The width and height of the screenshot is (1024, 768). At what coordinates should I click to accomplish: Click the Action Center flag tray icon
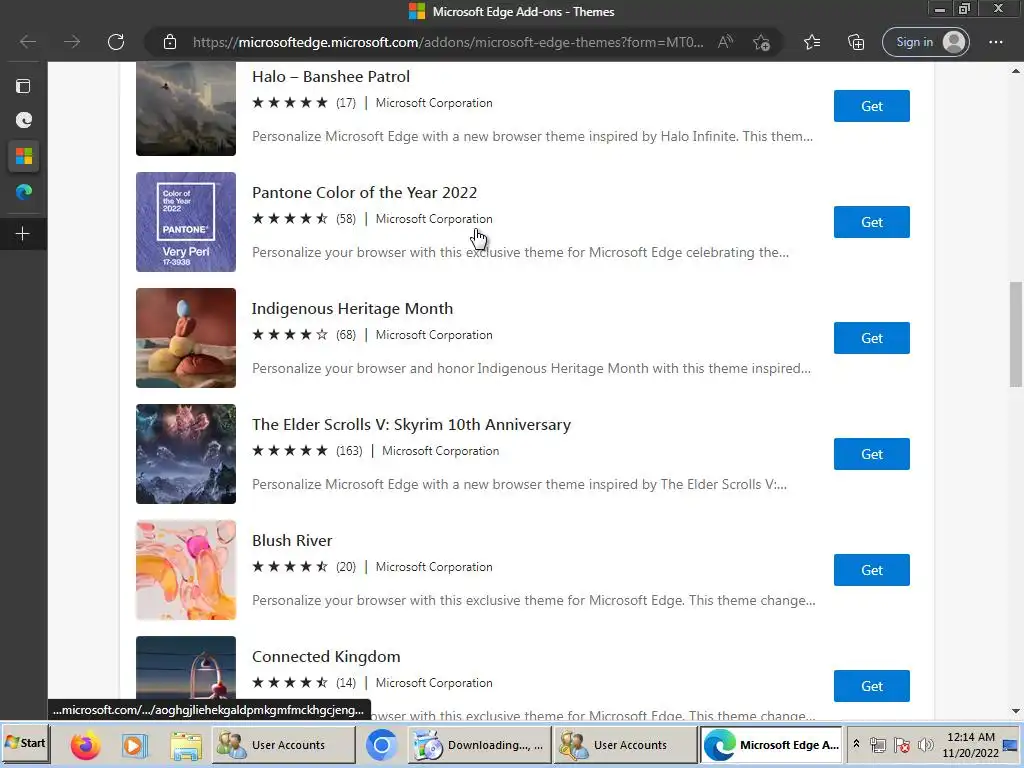coord(902,745)
